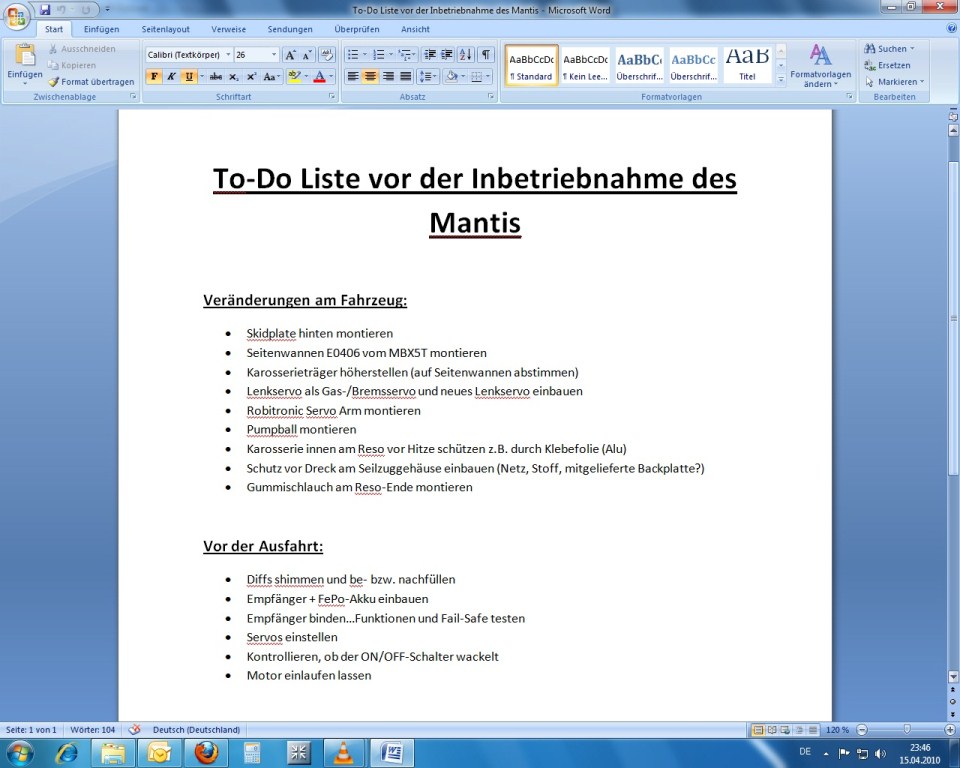This screenshot has width=960, height=768.
Task: Click Wörter: 104 word count
Action: (x=92, y=729)
